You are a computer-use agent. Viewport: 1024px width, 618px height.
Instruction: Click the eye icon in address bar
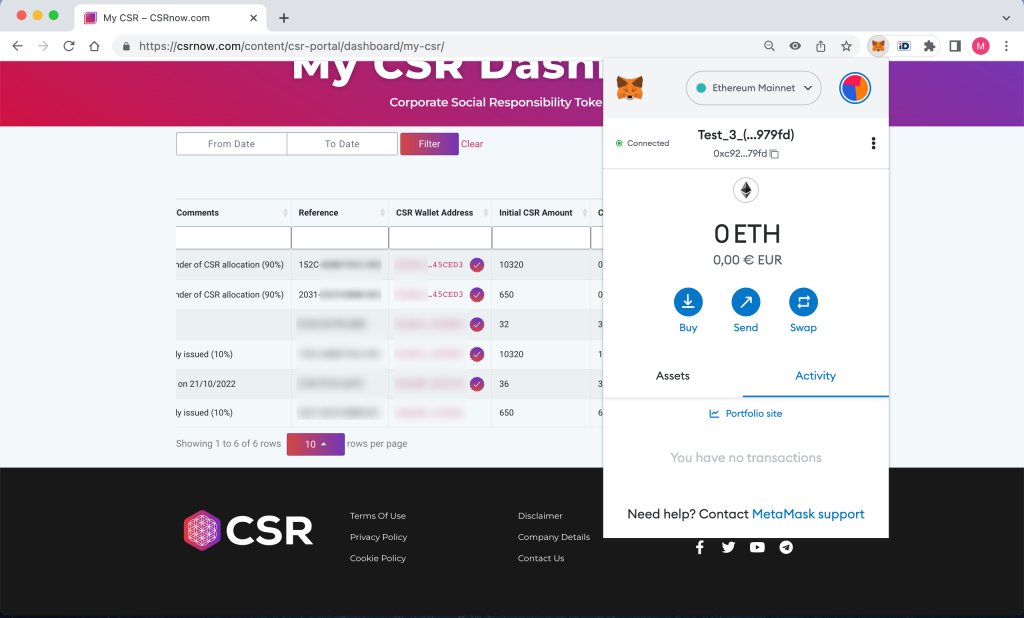point(795,46)
